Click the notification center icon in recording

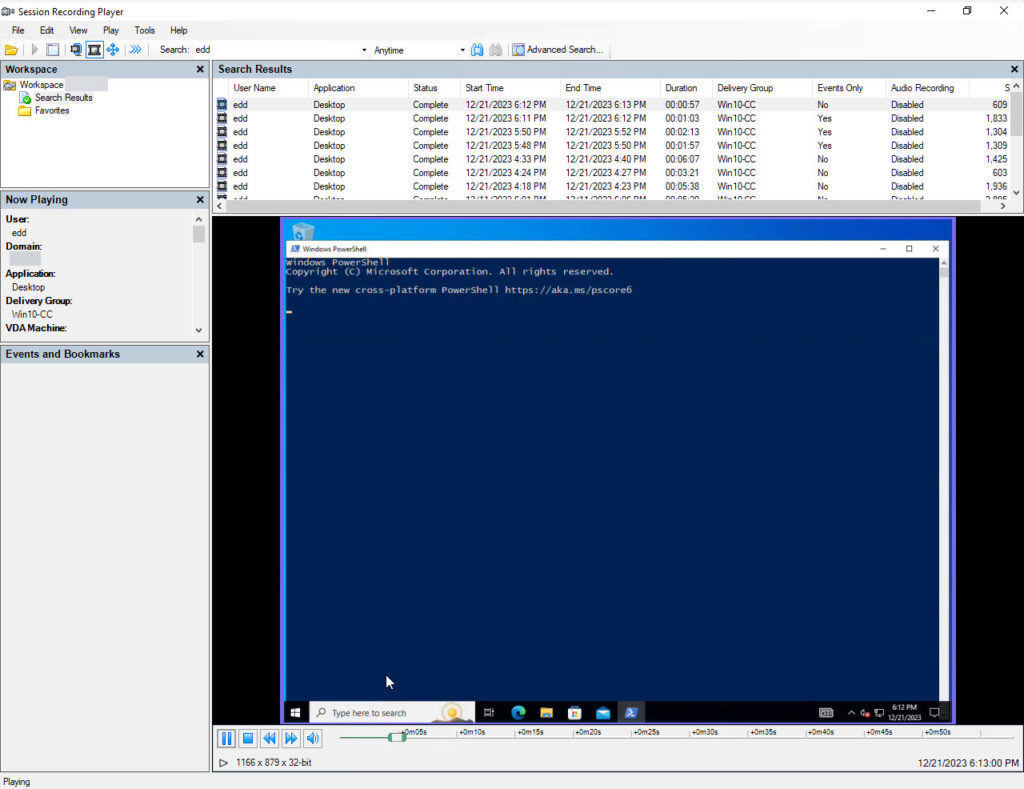935,713
